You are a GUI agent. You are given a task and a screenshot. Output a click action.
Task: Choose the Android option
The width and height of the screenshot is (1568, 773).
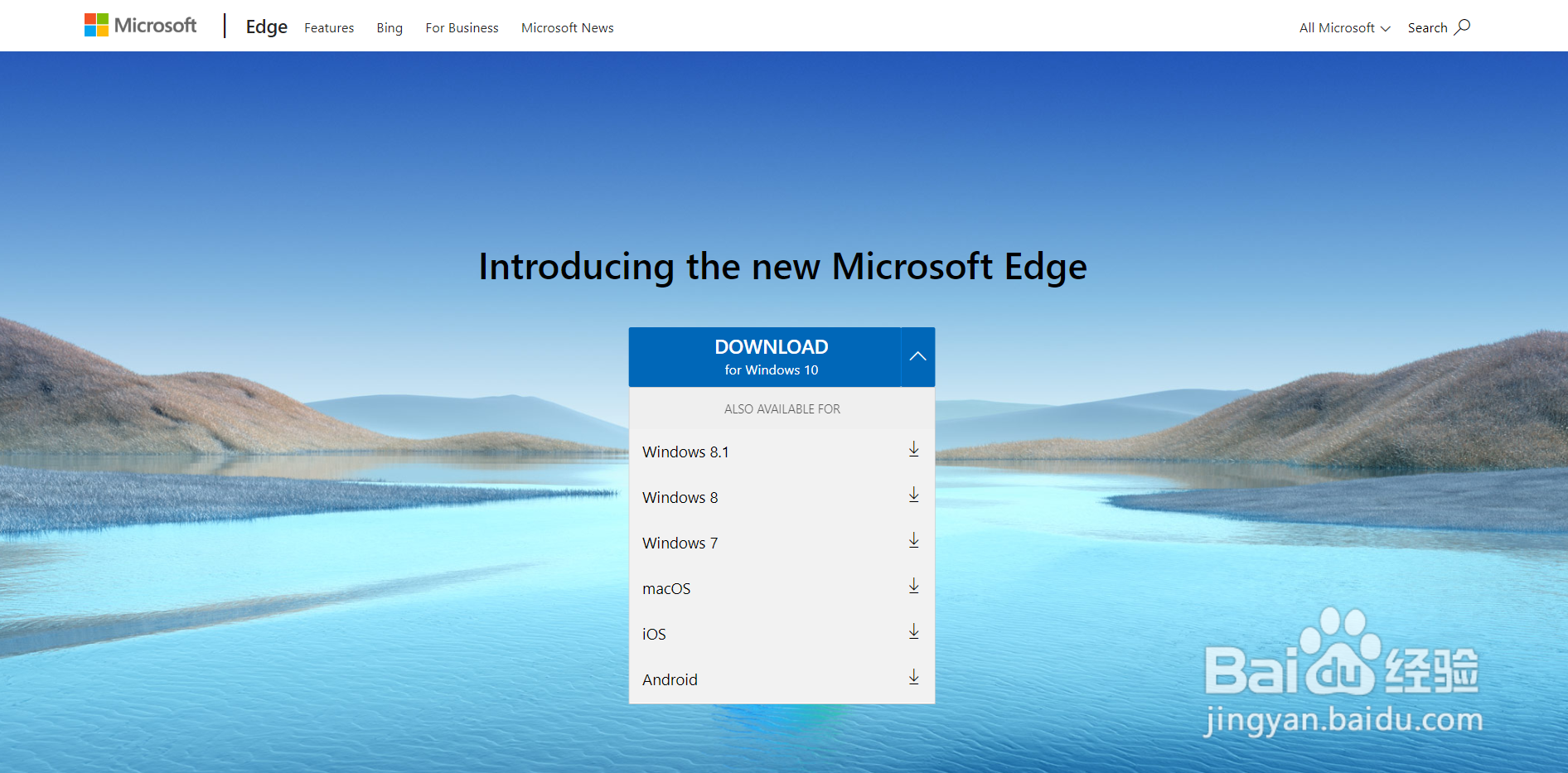click(782, 679)
